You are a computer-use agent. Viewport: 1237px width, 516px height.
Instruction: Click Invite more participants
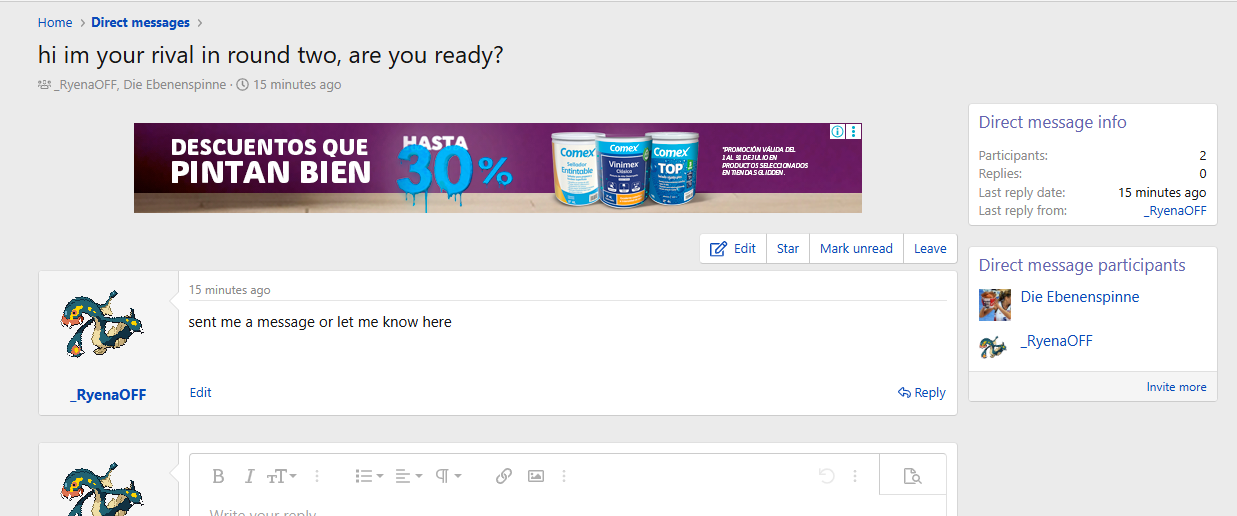point(1176,387)
